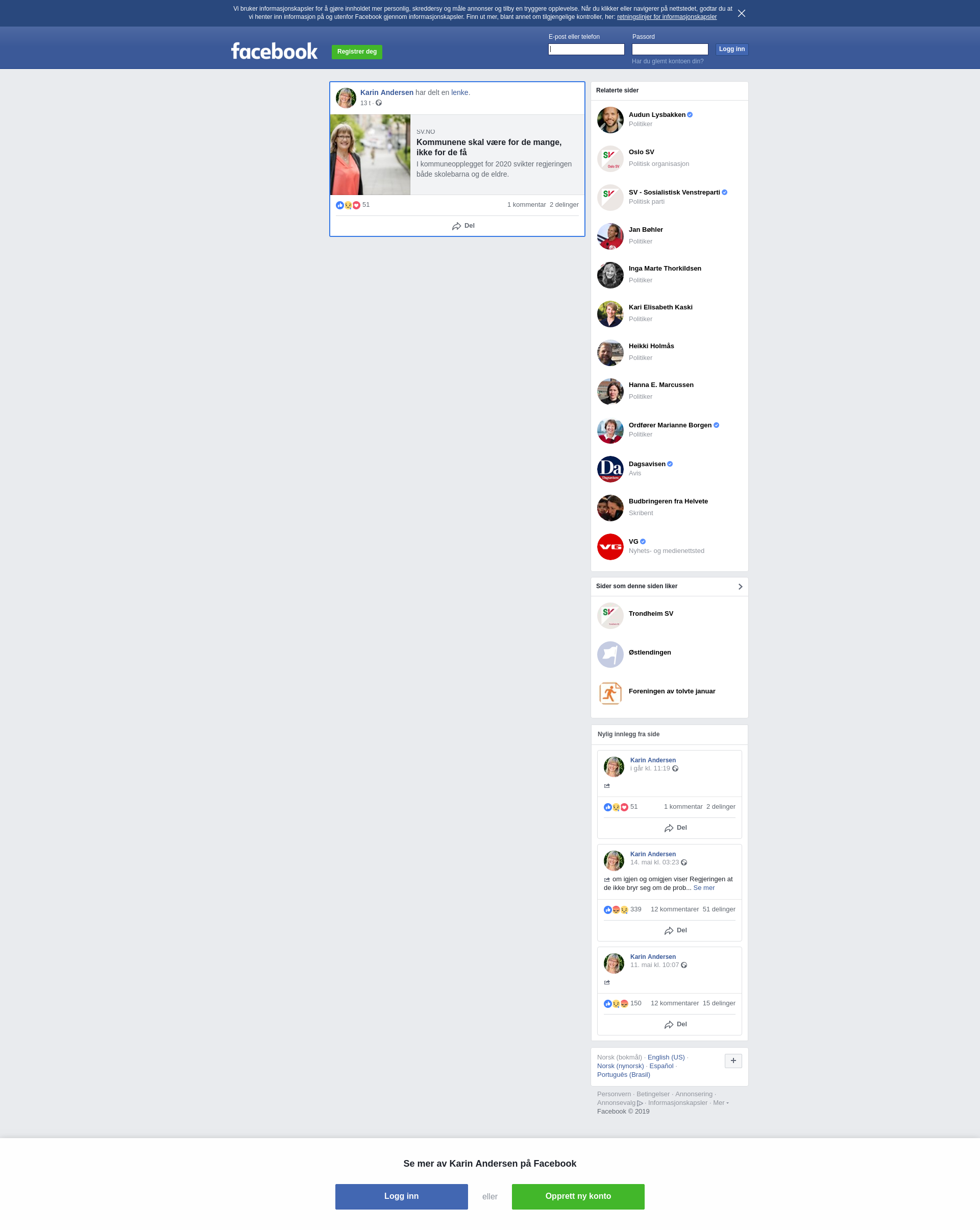Click the green 'Registrer deg' button

pos(356,52)
